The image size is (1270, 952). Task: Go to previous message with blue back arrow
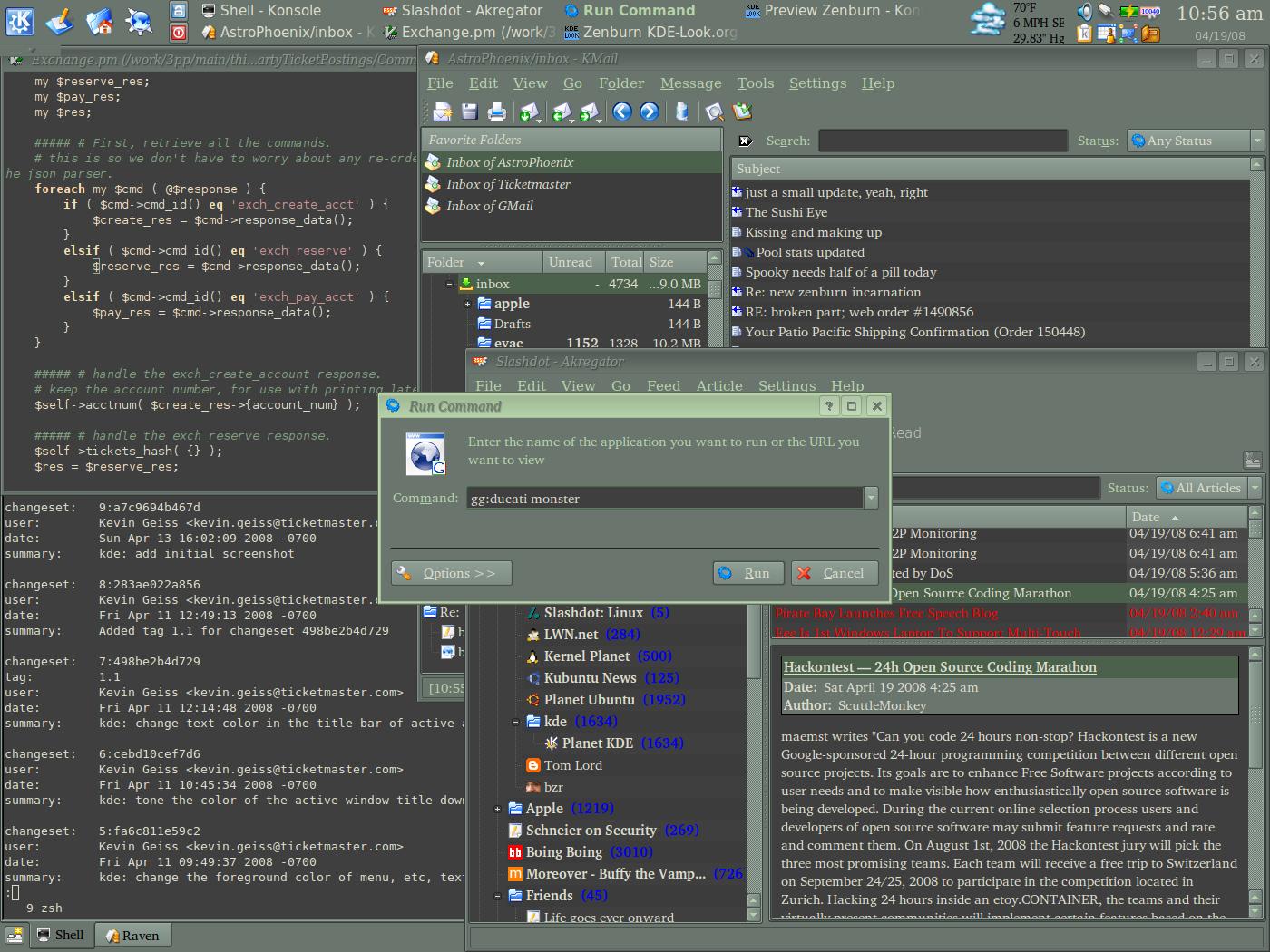[x=621, y=112]
